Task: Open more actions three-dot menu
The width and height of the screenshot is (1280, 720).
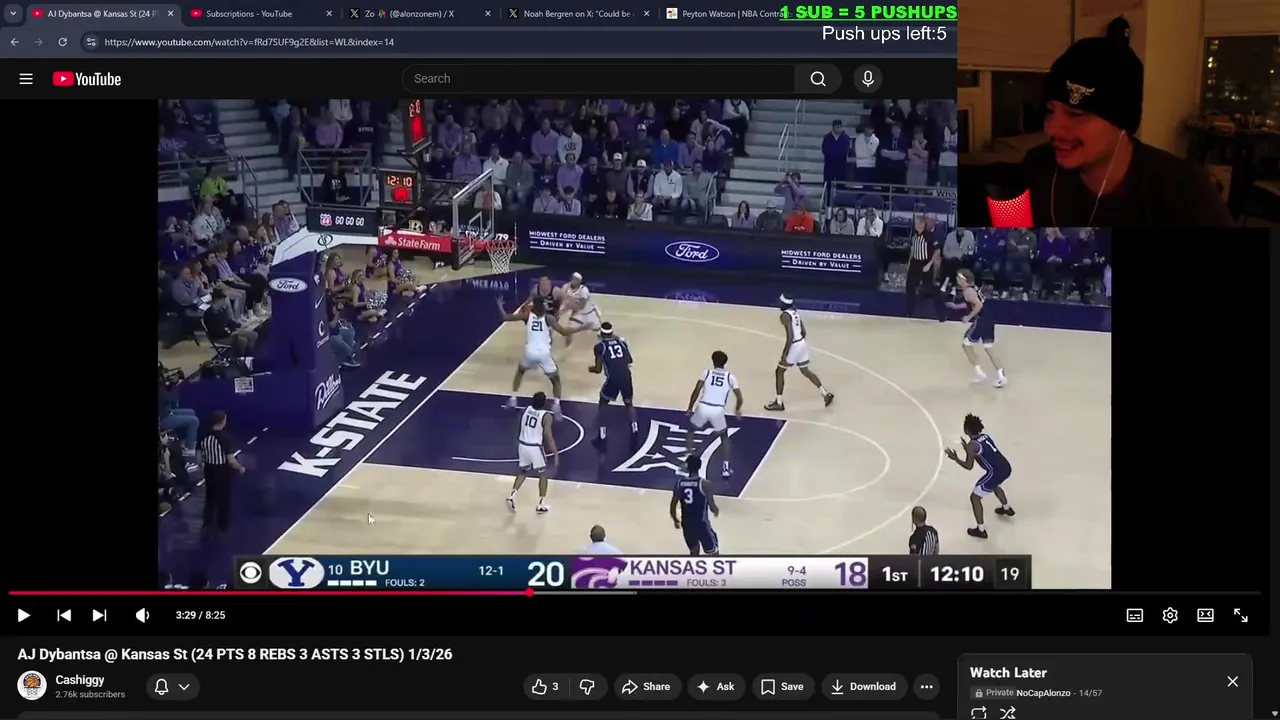Action: pos(927,686)
